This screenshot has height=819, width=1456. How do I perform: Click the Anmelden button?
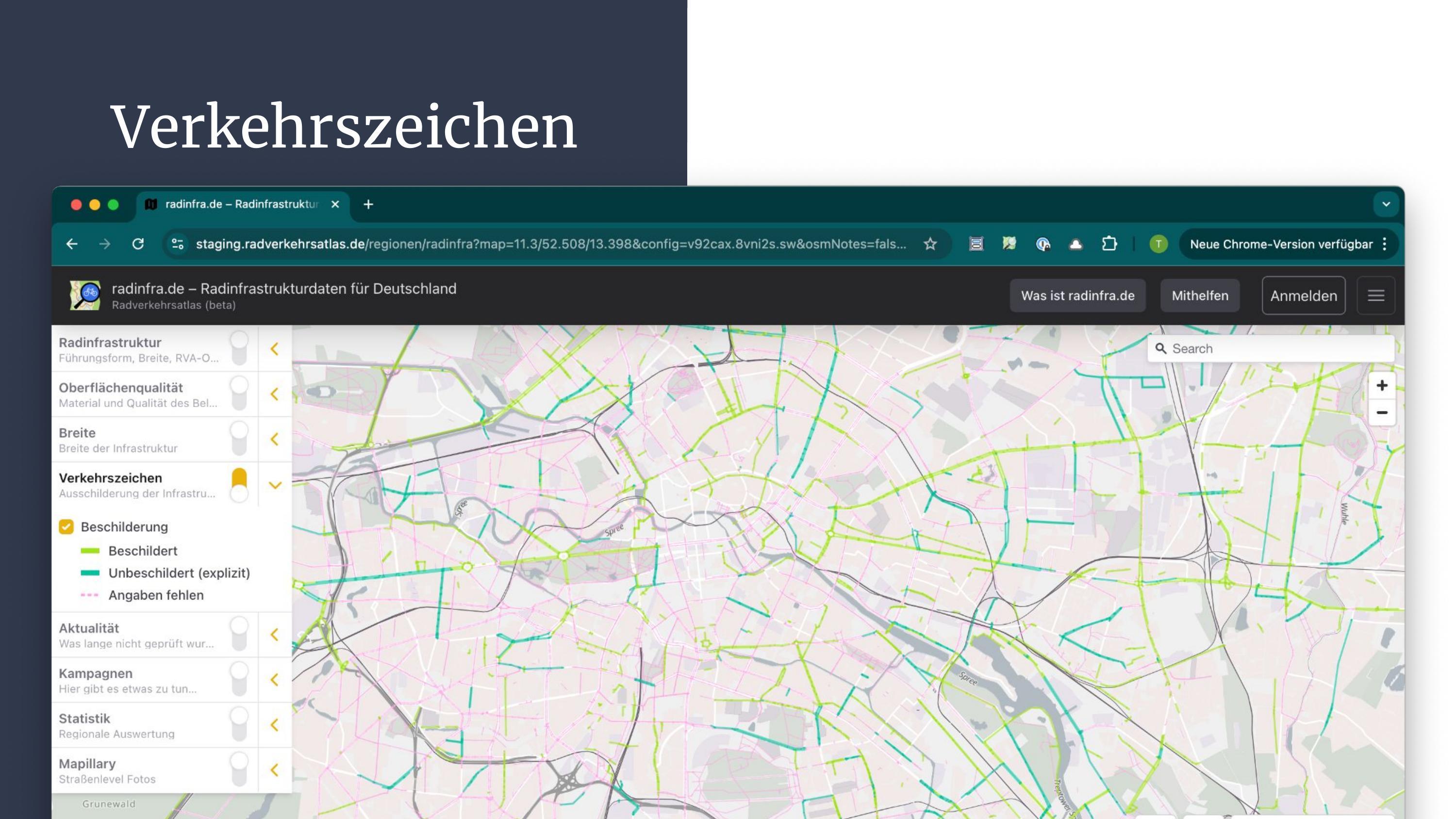pos(1303,295)
